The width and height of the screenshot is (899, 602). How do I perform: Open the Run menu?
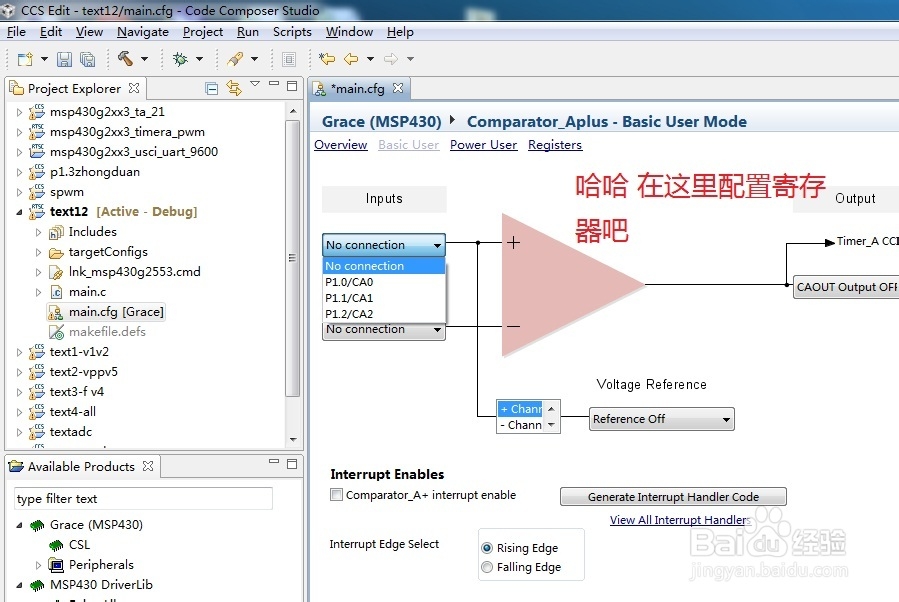(248, 32)
